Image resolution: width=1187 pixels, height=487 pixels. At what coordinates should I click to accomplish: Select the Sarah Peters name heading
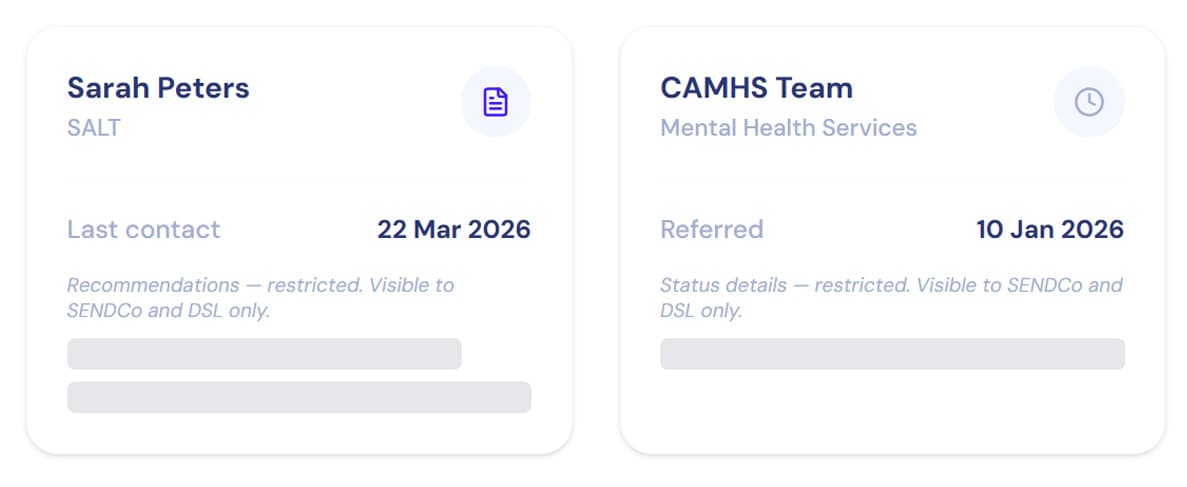[x=158, y=88]
